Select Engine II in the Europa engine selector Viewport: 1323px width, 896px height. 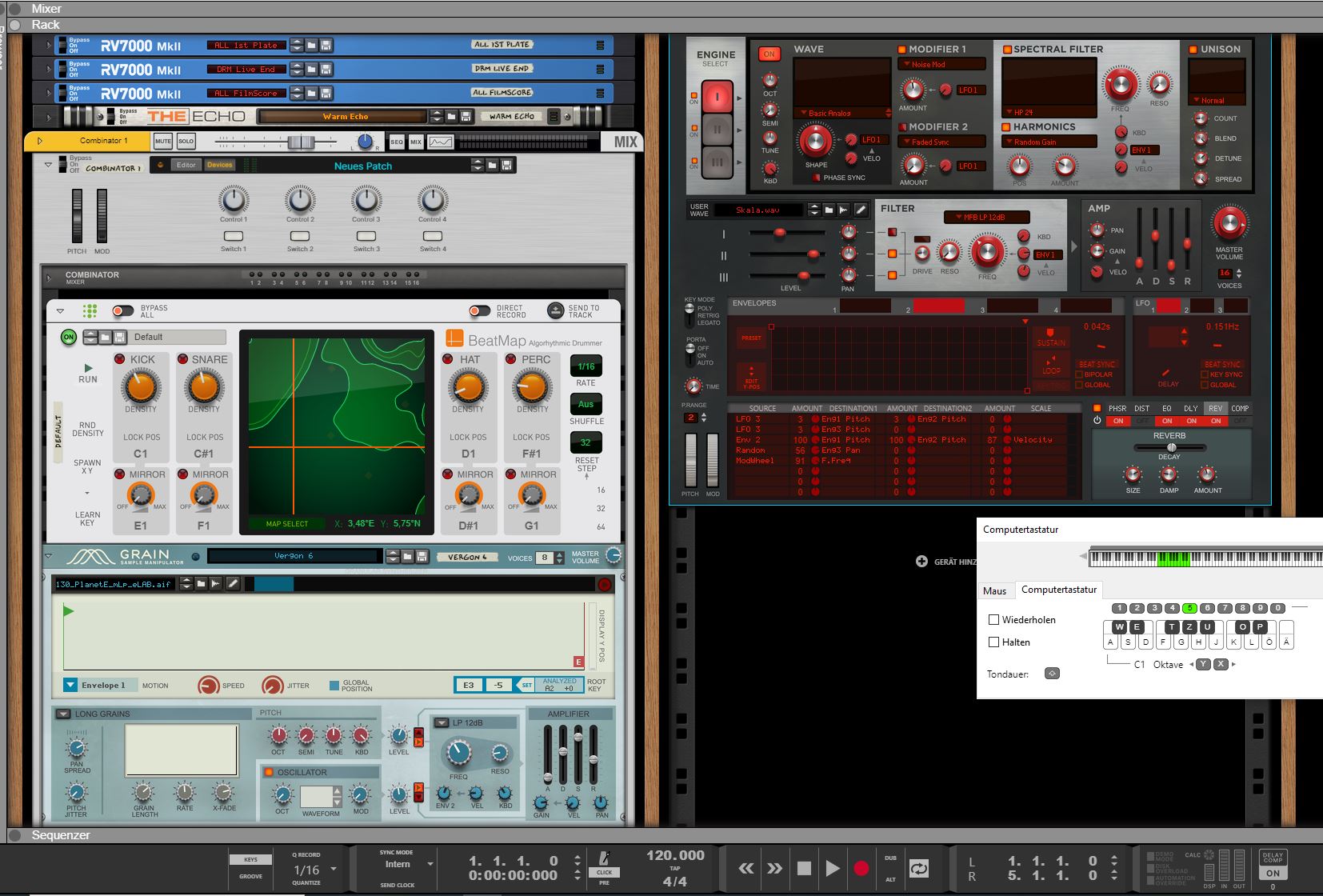pos(717,130)
